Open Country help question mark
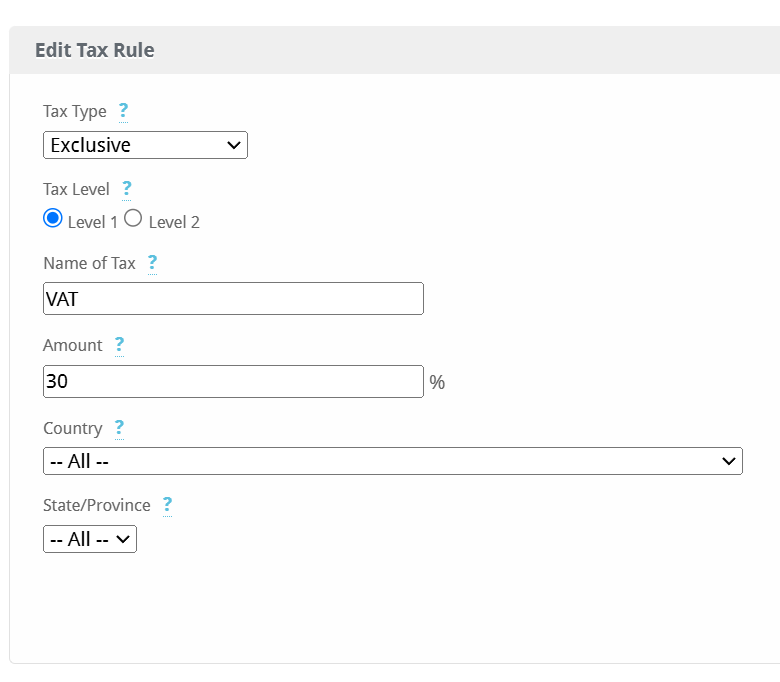 coord(119,428)
